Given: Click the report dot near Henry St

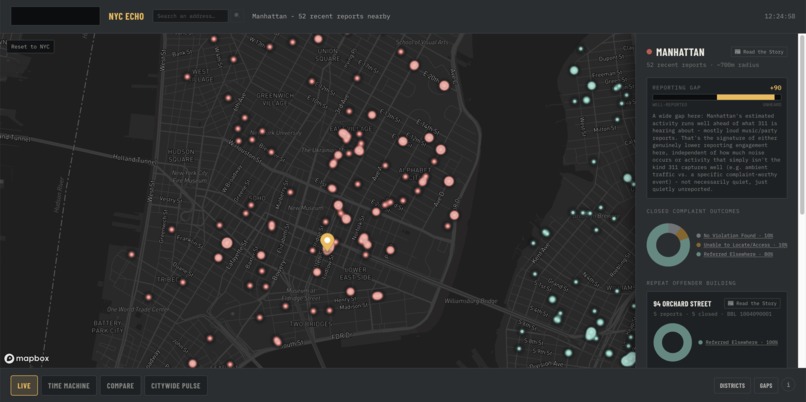Looking at the screenshot, I should pos(350,291).
